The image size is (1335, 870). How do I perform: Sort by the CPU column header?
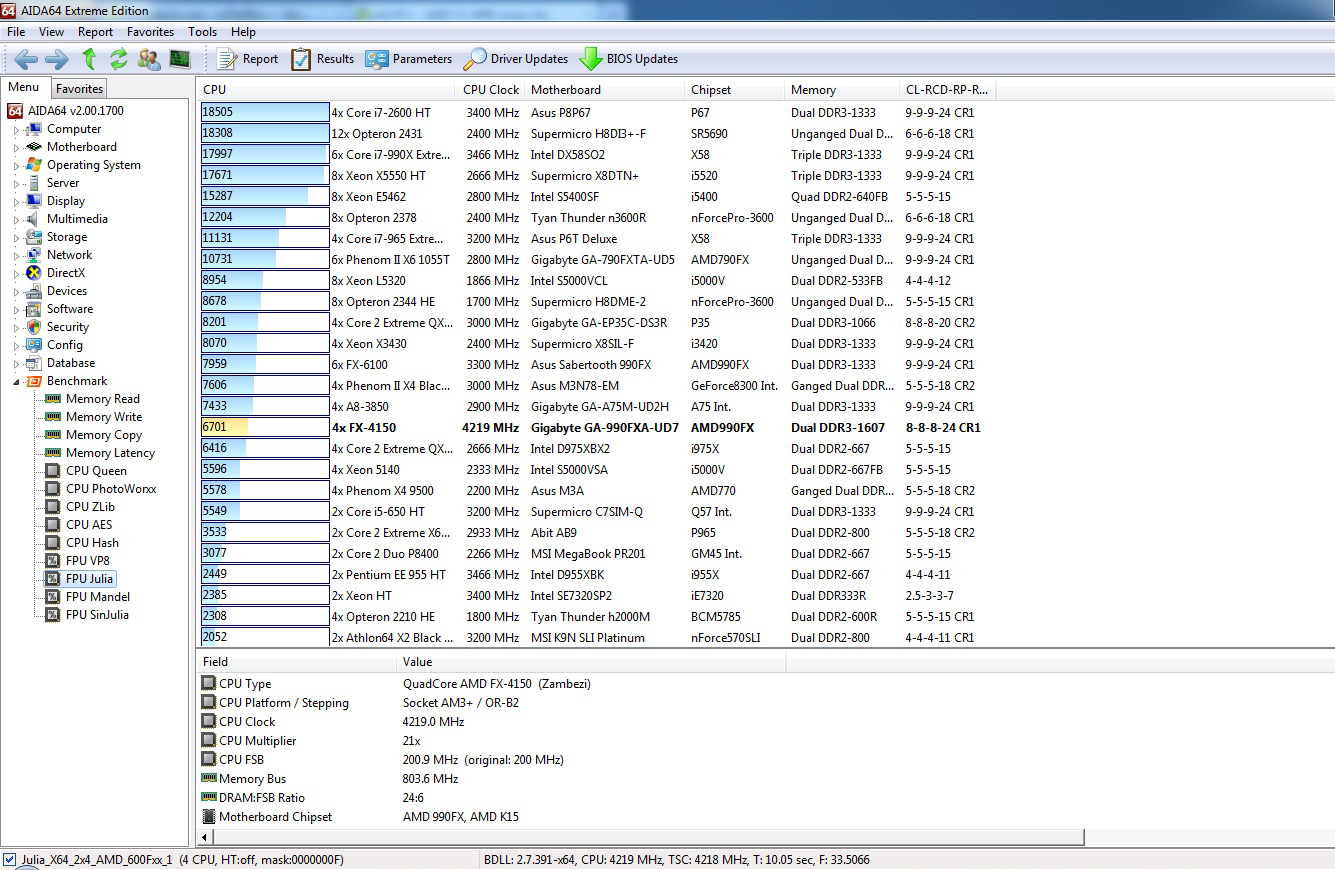coord(327,90)
